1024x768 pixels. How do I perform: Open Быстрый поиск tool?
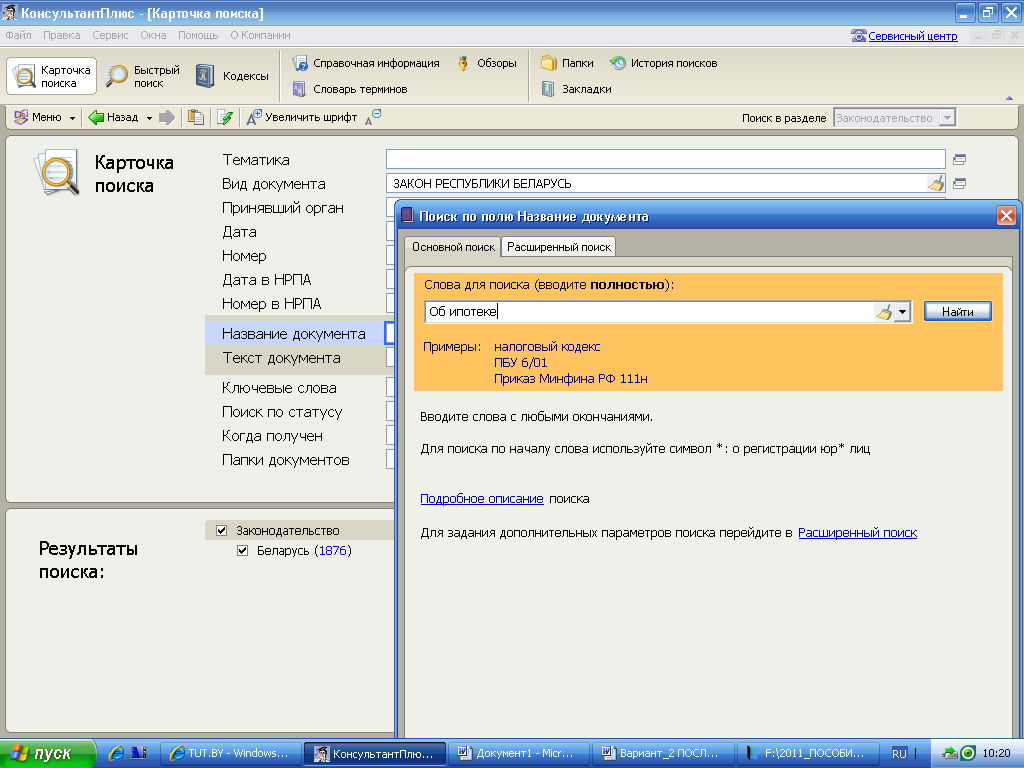click(143, 76)
